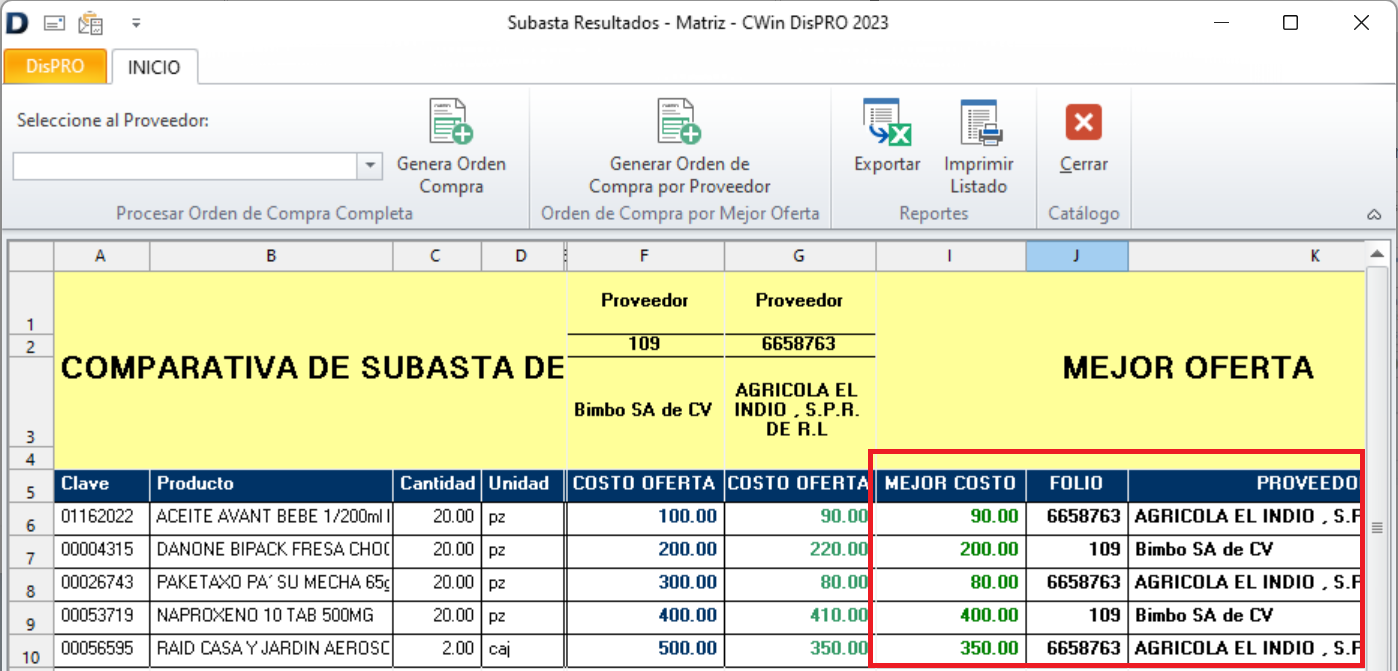Click the red Cerrar icon in Catálogo group
Screen dimensions: 1398x671
(x=1083, y=122)
